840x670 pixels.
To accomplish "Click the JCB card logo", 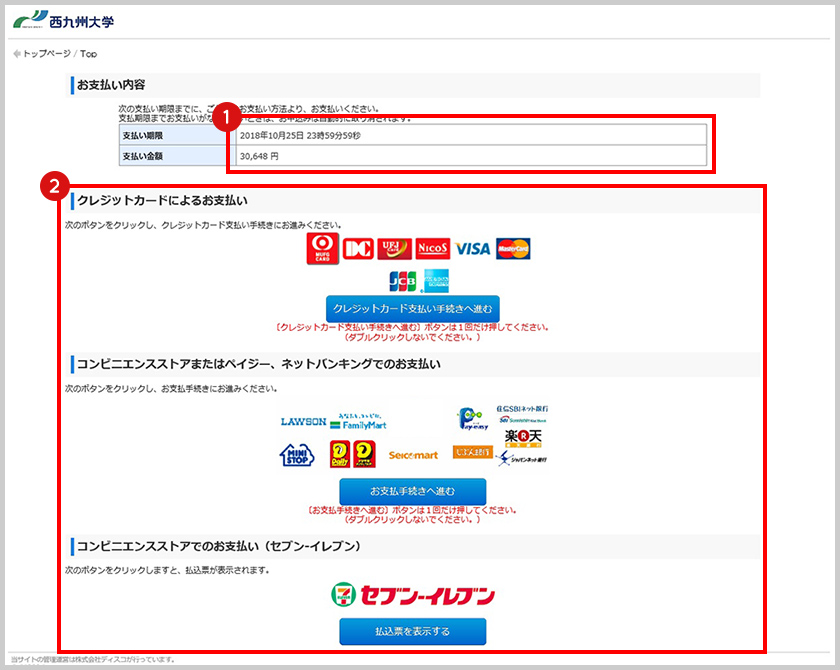I will coord(402,281).
